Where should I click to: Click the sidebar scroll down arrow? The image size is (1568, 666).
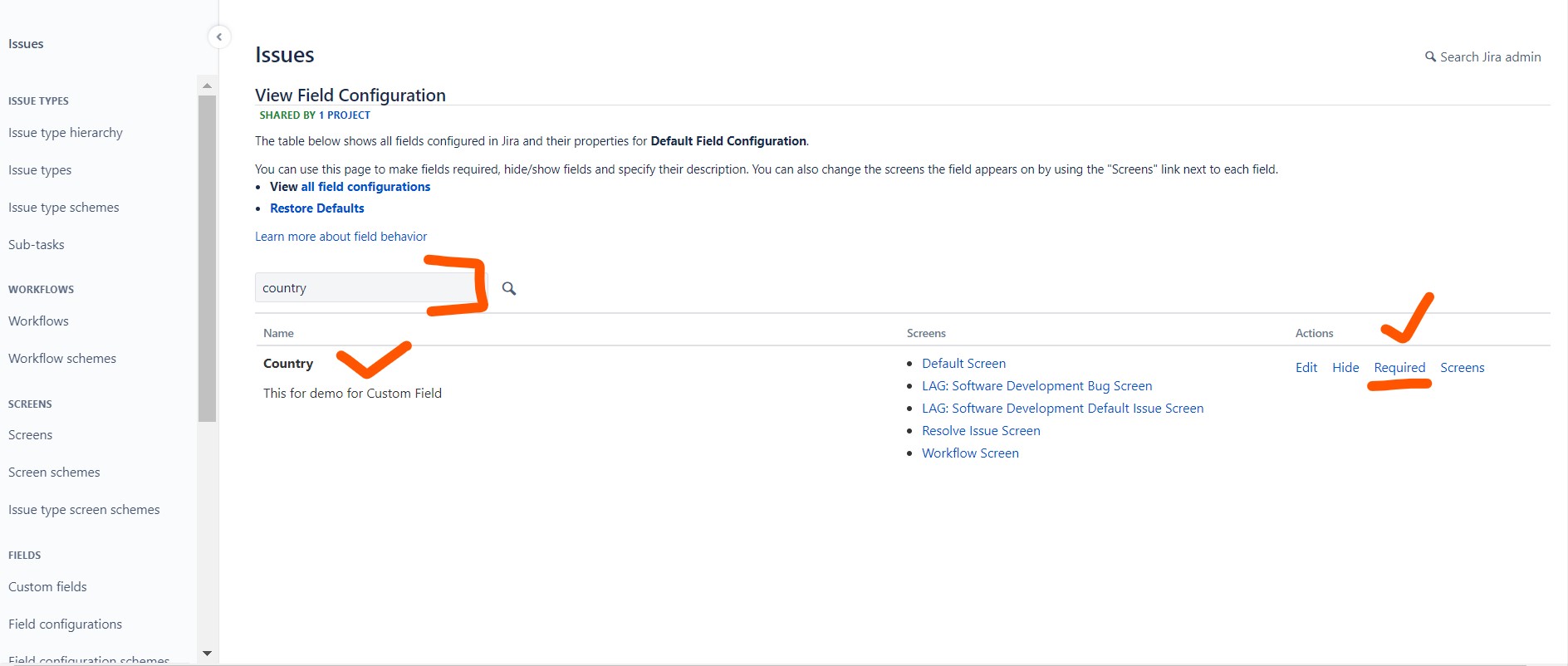(207, 654)
